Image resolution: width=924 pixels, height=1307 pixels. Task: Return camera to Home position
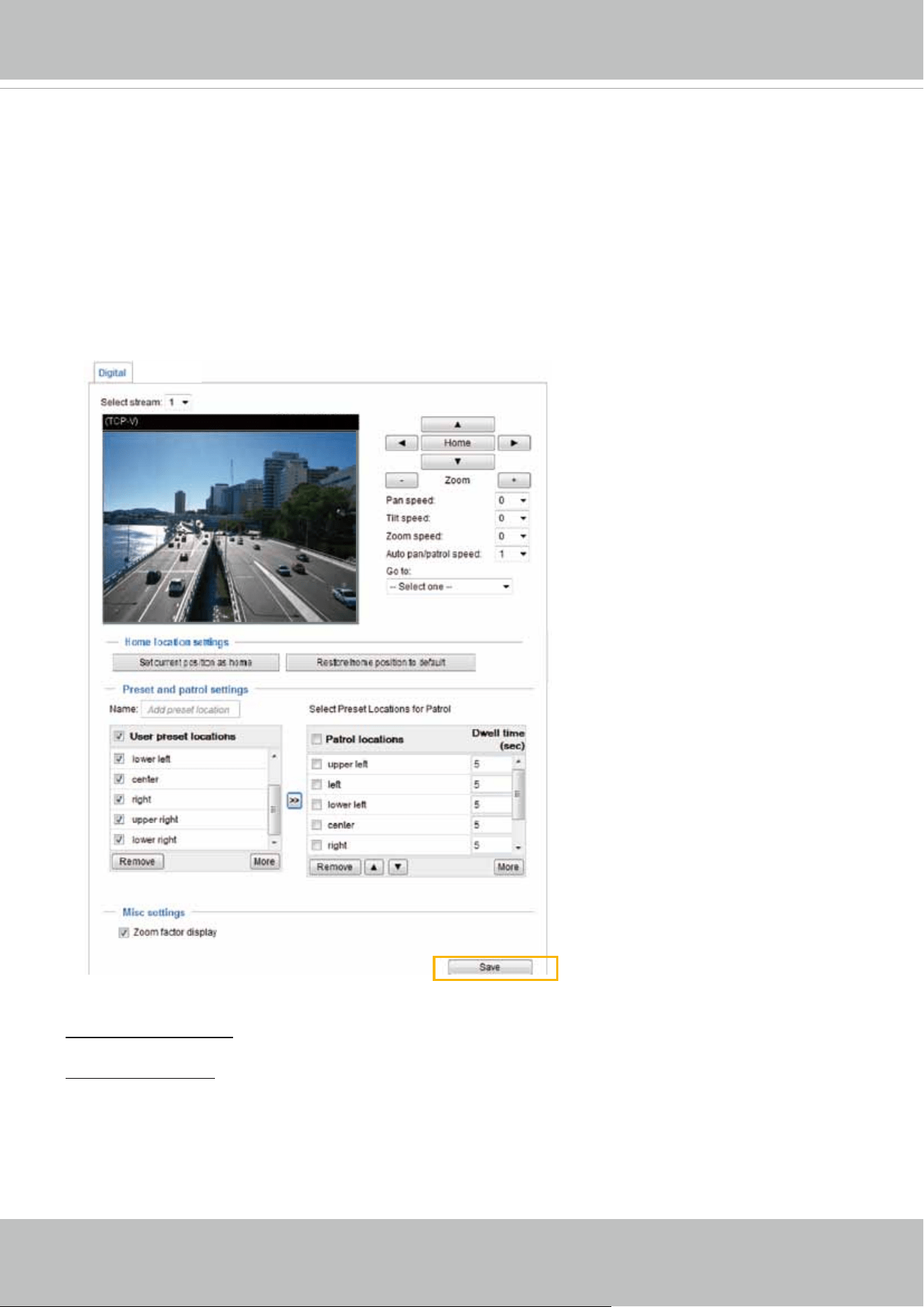tap(458, 443)
